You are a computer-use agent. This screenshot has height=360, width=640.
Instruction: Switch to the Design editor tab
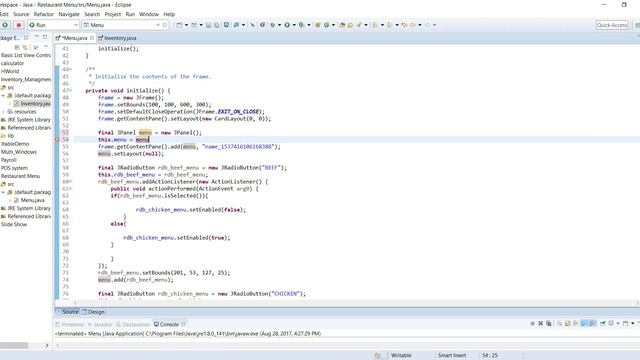94,312
